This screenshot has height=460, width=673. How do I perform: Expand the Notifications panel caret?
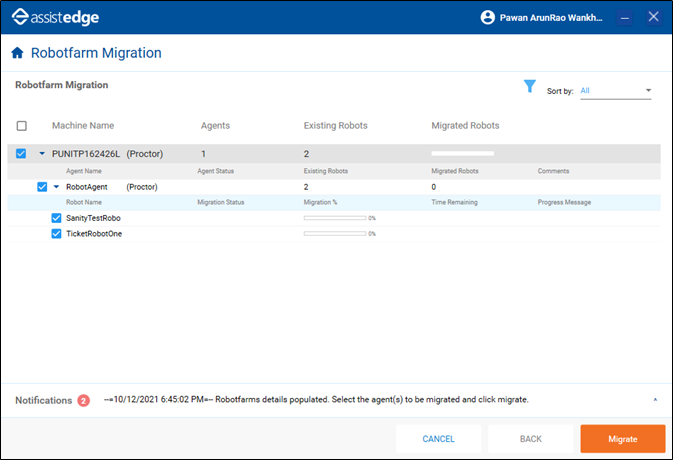(x=655, y=400)
